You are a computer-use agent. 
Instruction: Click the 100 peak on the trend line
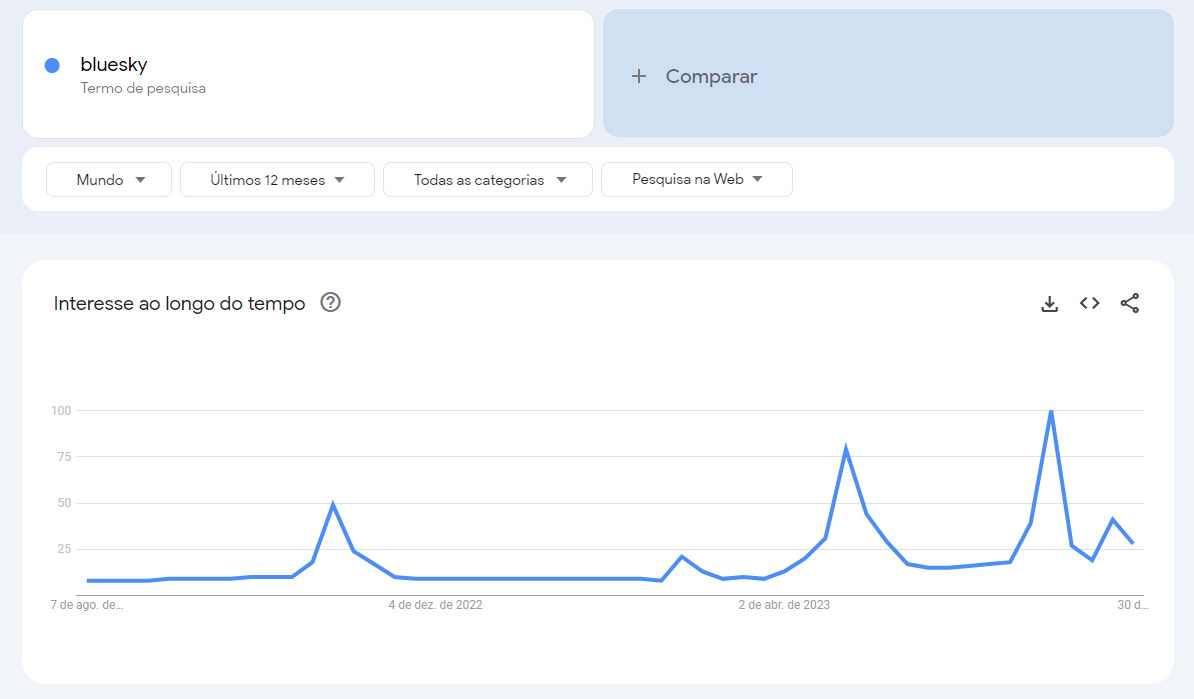point(1051,410)
